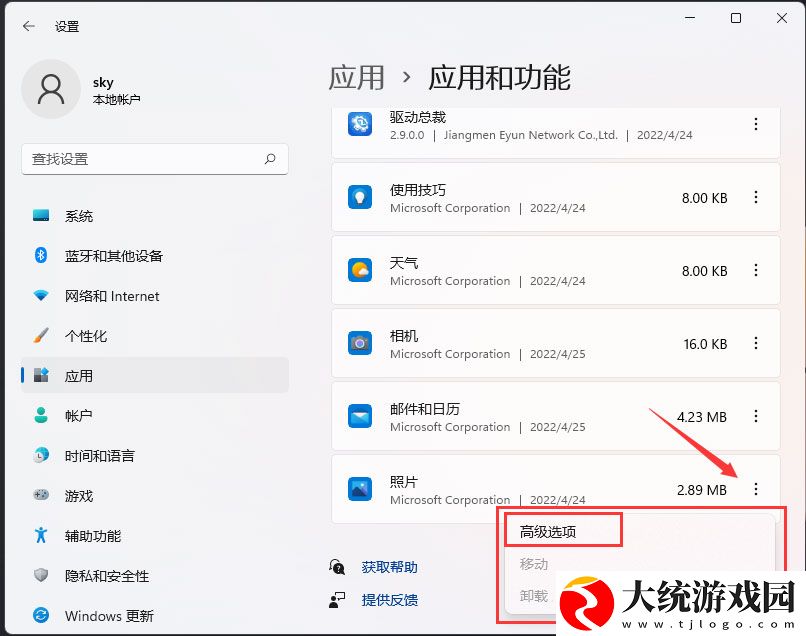Click the 本地帐户 label under sky
The image size is (806, 636).
pyautogui.click(x=117, y=99)
